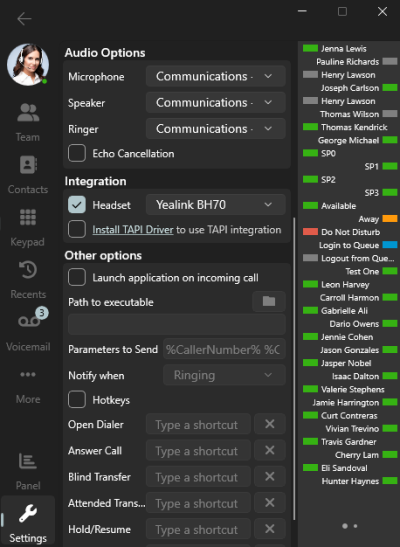Image resolution: width=400 pixels, height=547 pixels.
Task: Maximize the application window
Action: [342, 12]
